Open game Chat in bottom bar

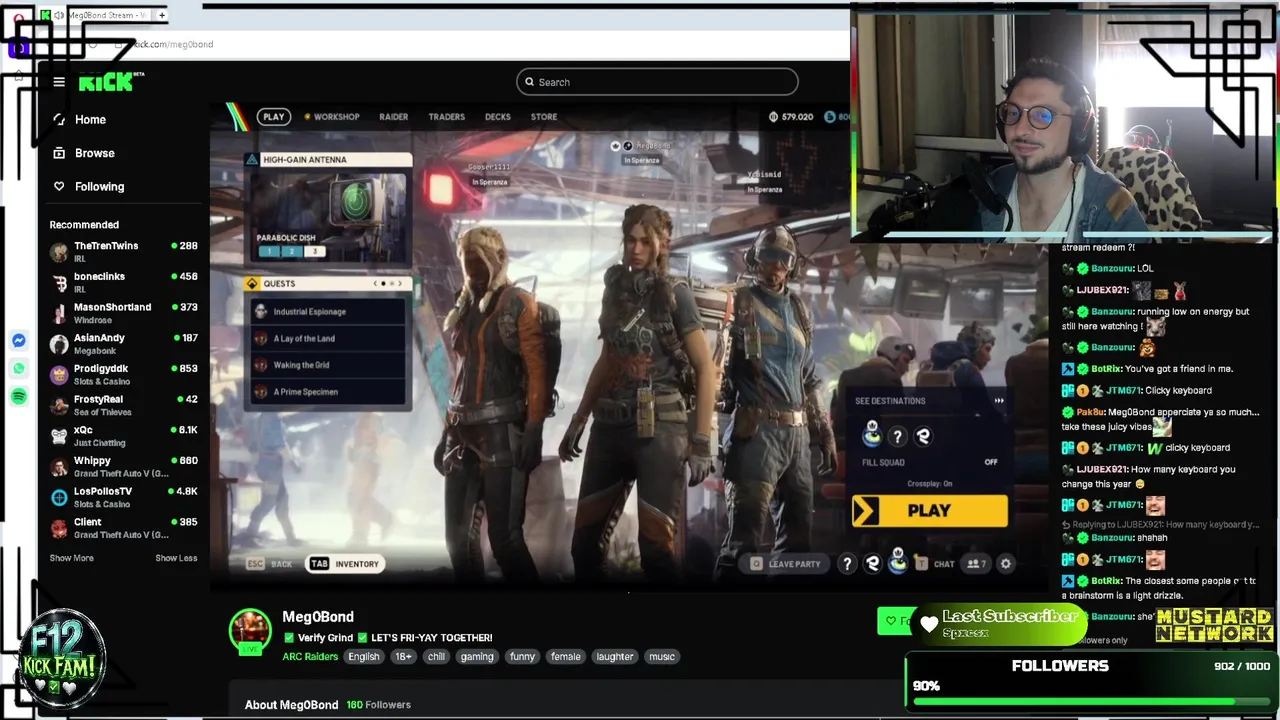coord(935,564)
